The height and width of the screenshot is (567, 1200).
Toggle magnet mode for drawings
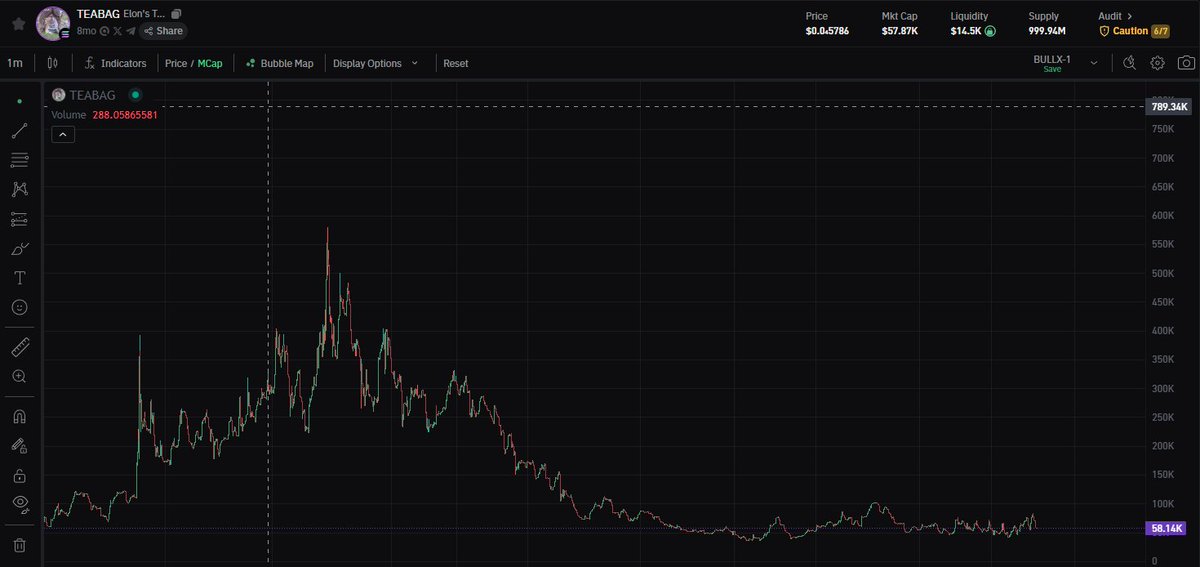pyautogui.click(x=20, y=416)
